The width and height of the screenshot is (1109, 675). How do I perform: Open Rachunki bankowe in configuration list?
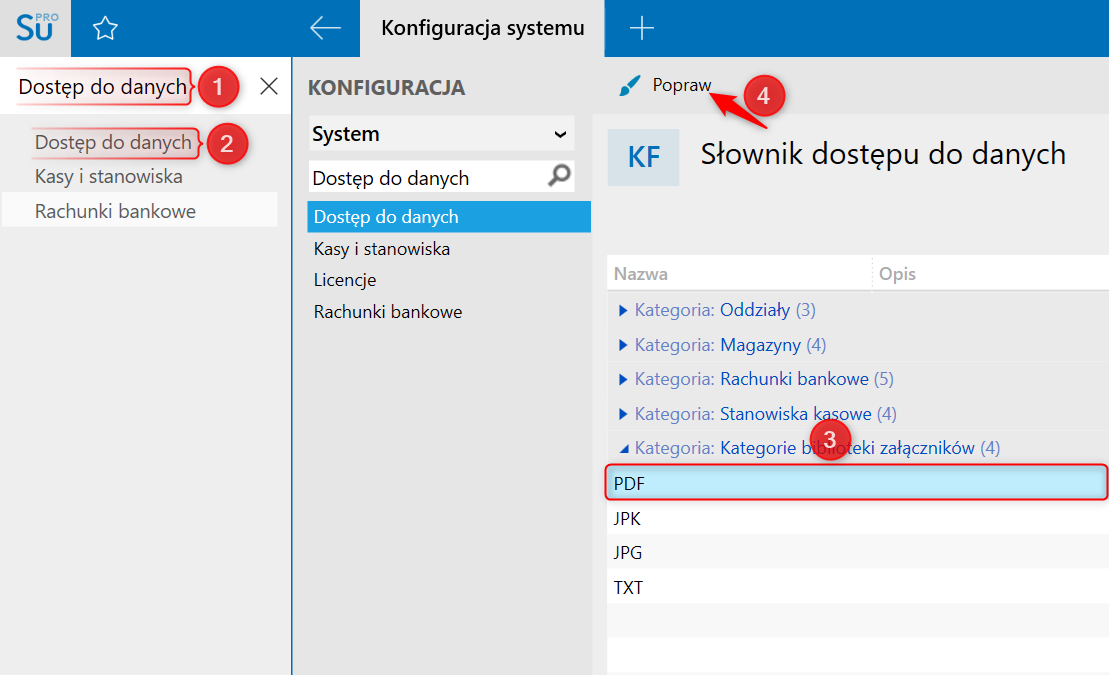[388, 311]
